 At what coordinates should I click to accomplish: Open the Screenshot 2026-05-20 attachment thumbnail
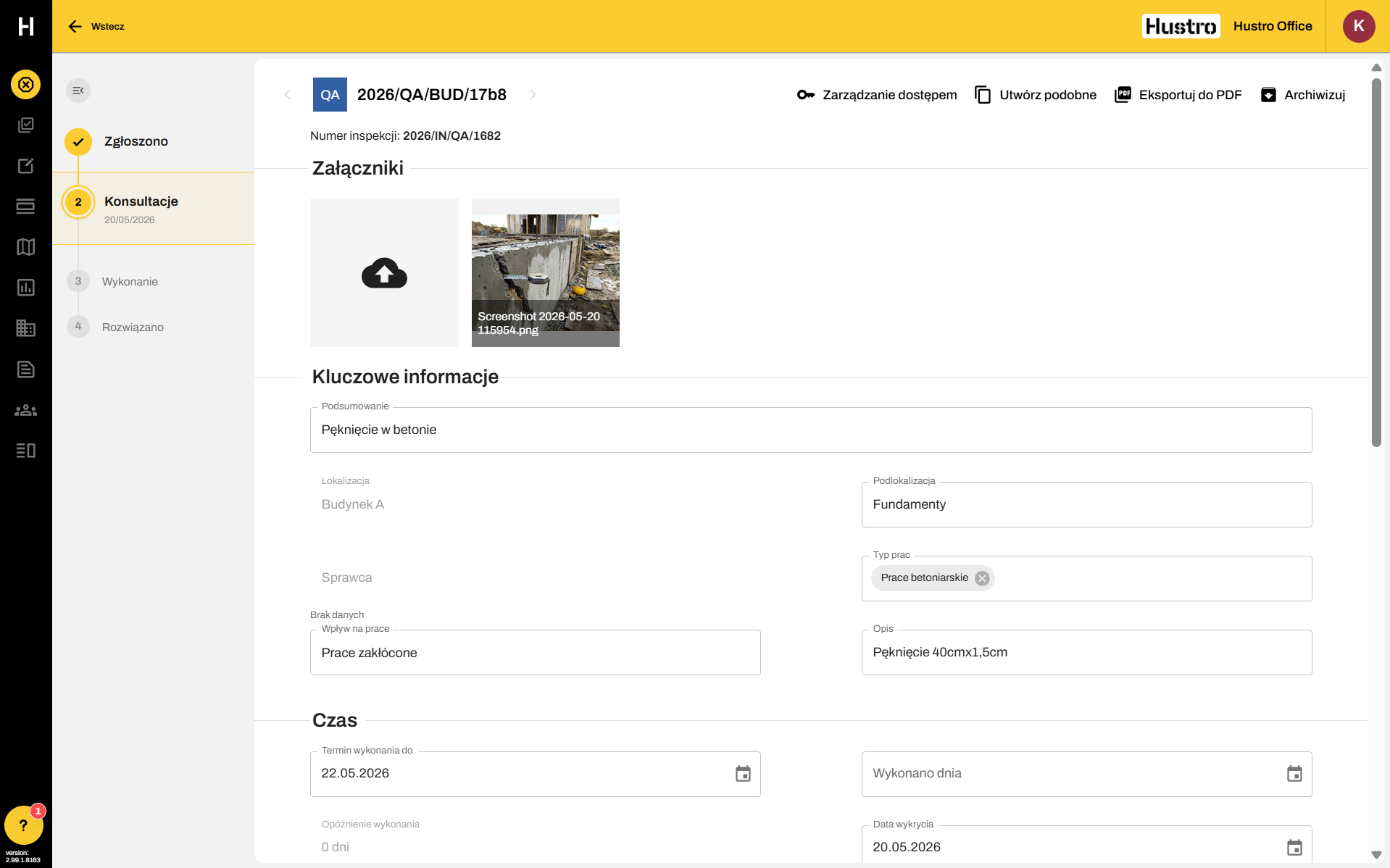coord(546,272)
